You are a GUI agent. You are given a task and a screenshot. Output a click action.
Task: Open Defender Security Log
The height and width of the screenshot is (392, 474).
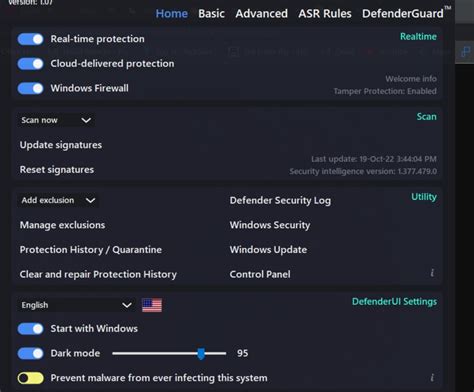coord(280,200)
